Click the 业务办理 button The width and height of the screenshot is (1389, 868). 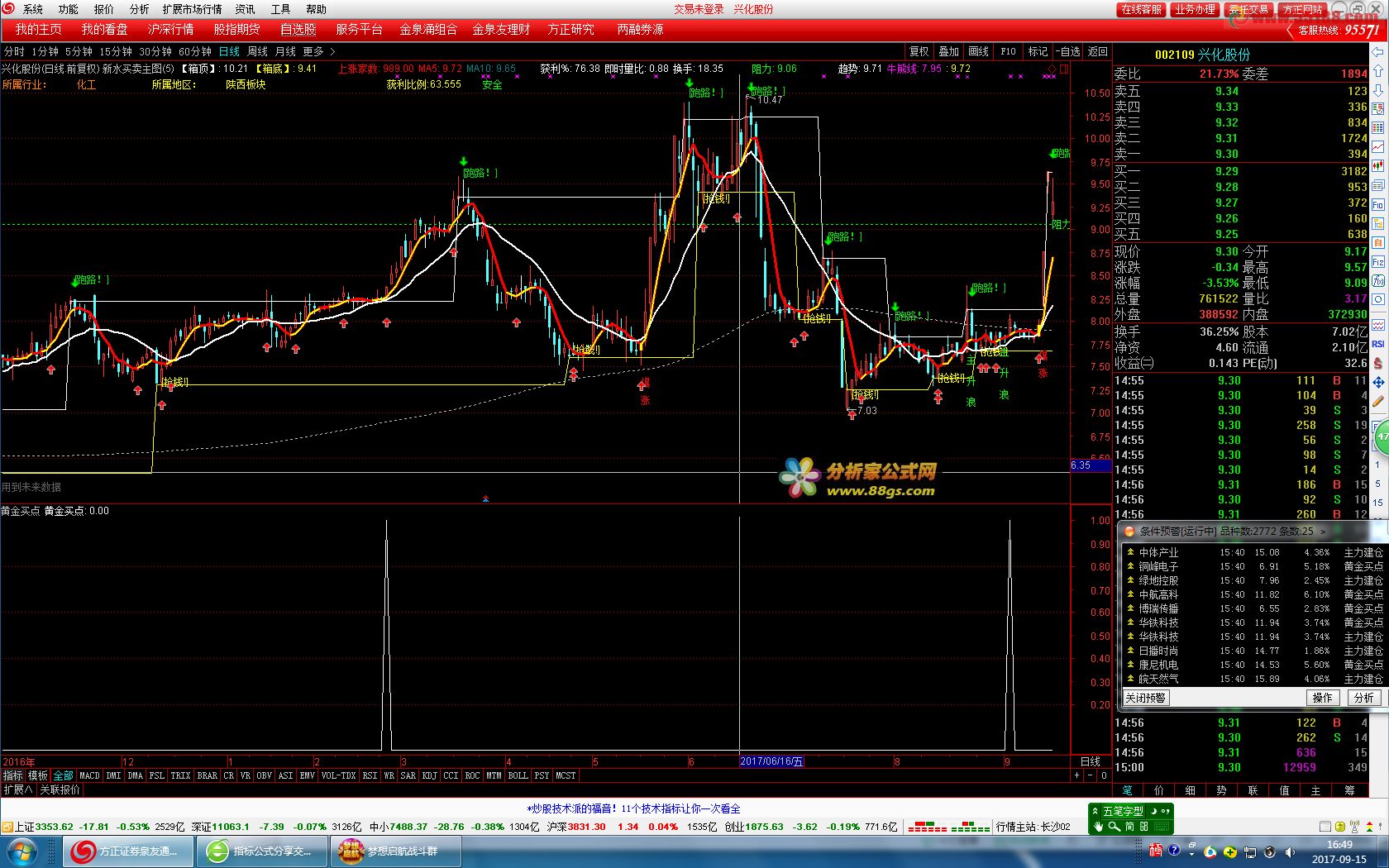(1195, 9)
